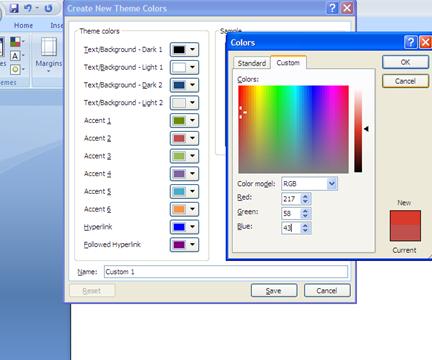Switch to the Standard tab

(252, 63)
